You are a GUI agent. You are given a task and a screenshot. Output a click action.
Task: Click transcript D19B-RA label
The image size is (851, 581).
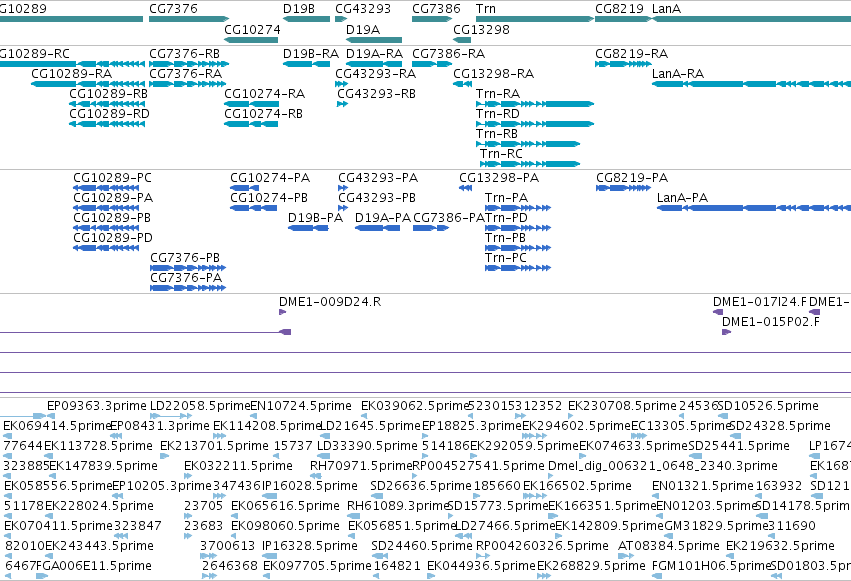(x=310, y=54)
